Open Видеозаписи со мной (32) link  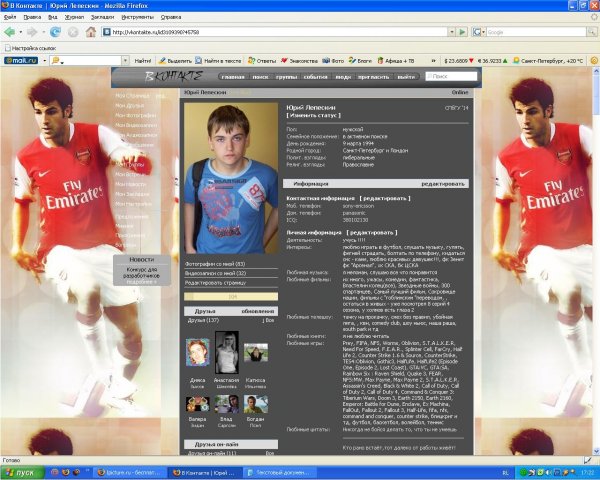(215, 273)
